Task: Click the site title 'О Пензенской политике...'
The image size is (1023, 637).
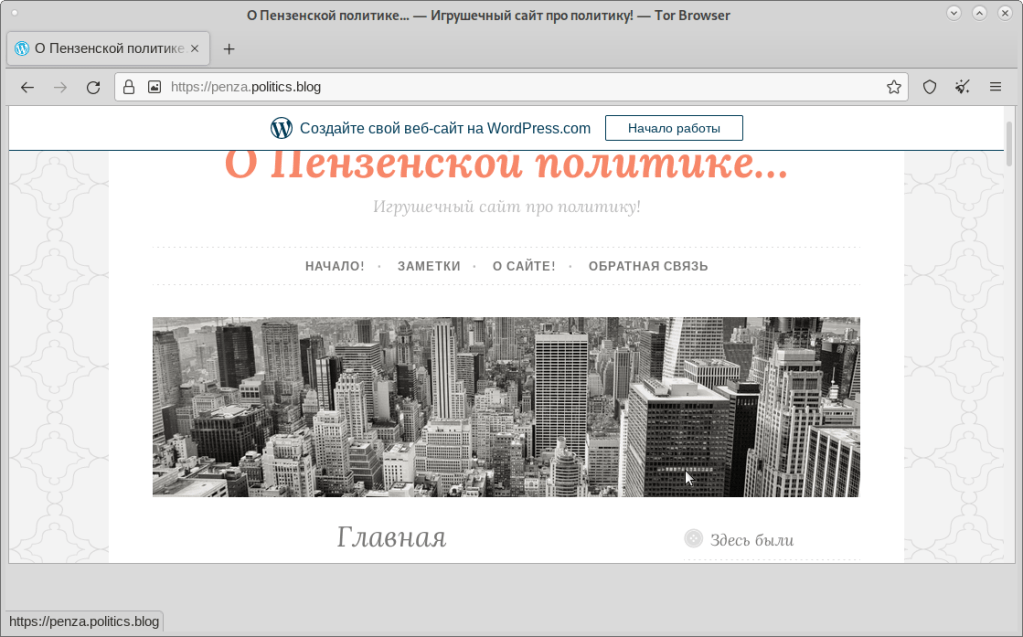Action: (506, 164)
